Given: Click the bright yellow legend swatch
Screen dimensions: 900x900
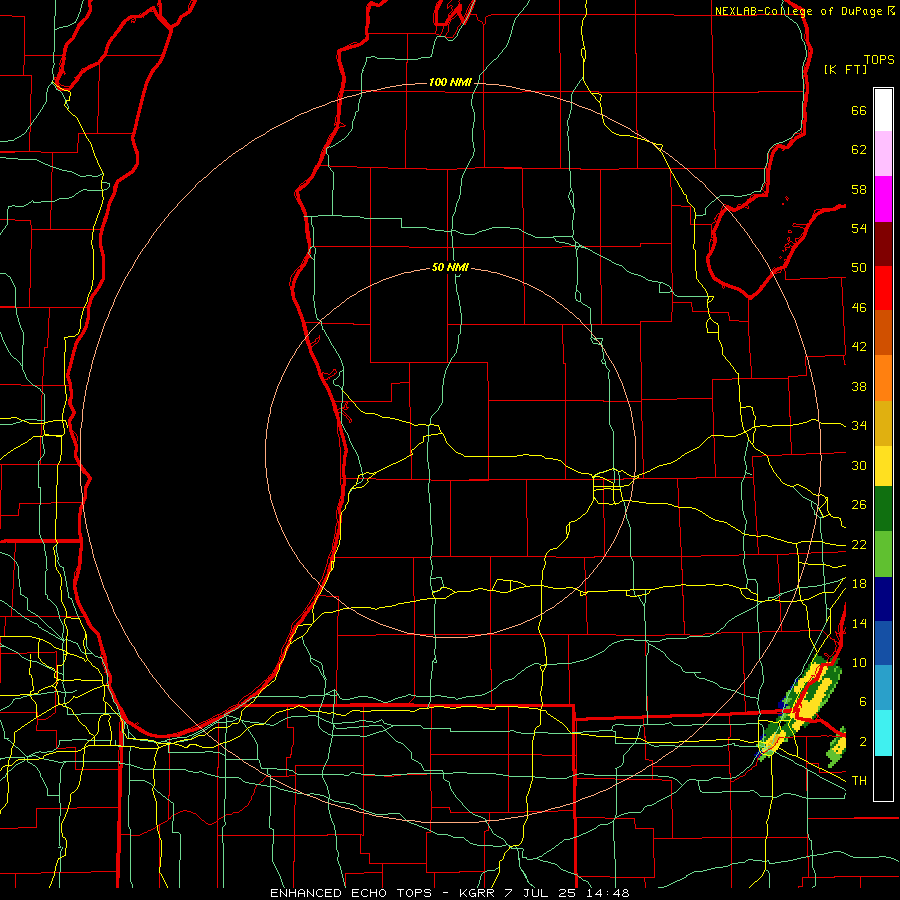Looking at the screenshot, I should pyautogui.click(x=883, y=466).
